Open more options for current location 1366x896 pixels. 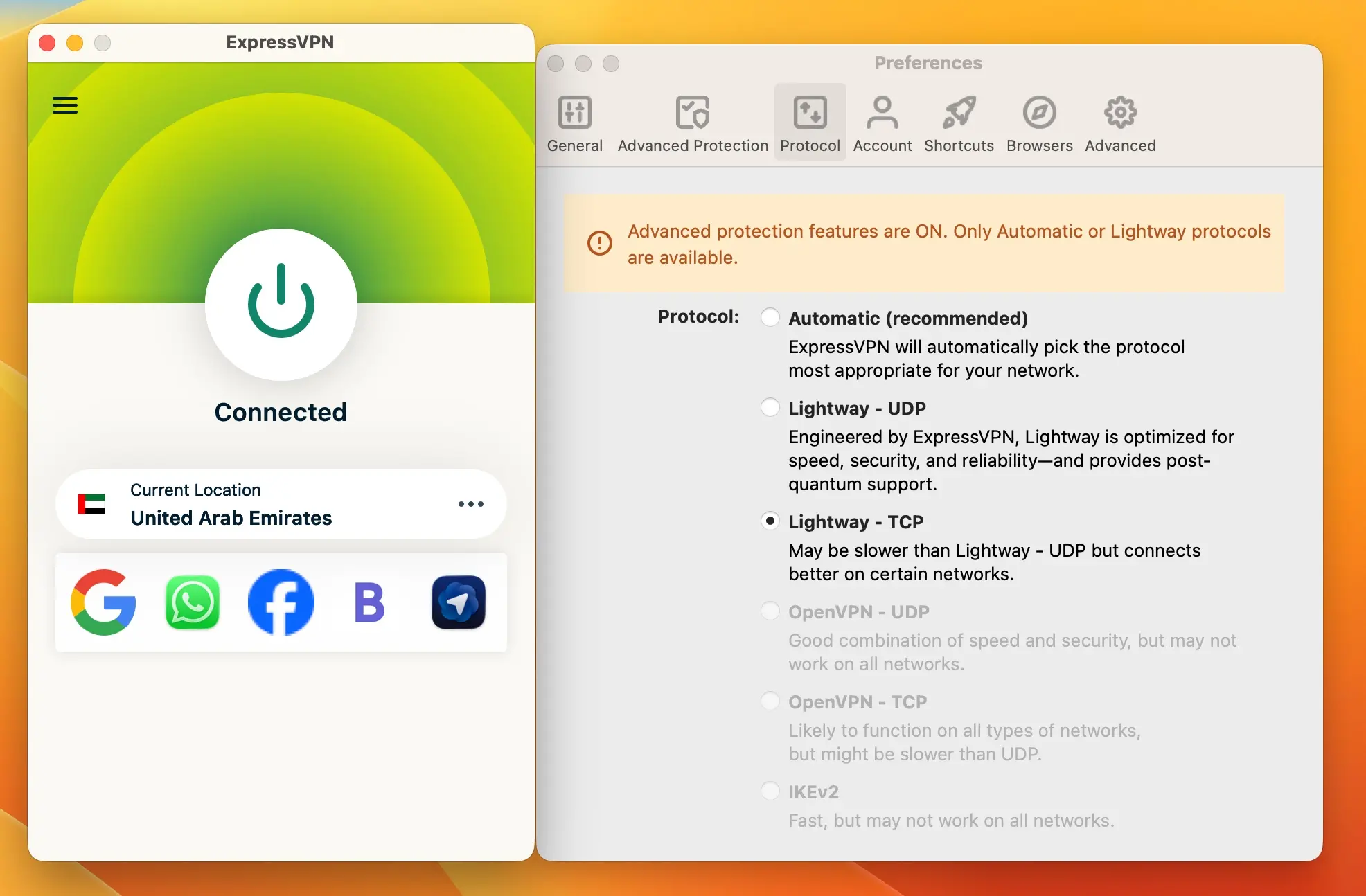(471, 504)
